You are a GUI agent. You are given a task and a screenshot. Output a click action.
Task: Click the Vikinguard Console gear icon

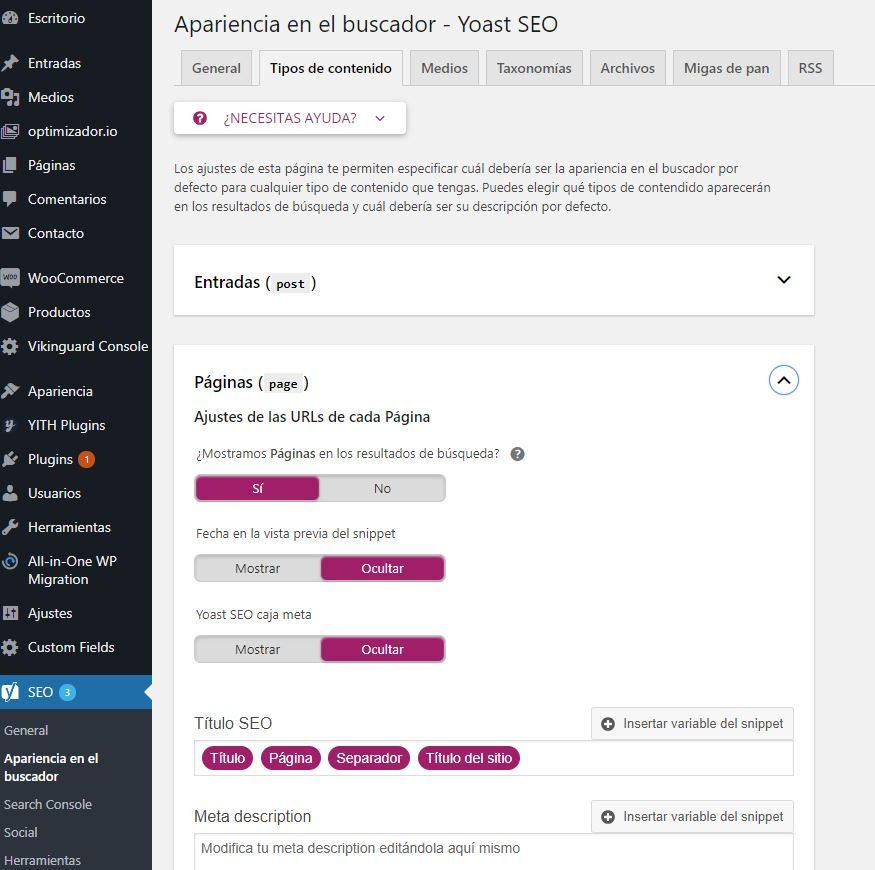9,346
